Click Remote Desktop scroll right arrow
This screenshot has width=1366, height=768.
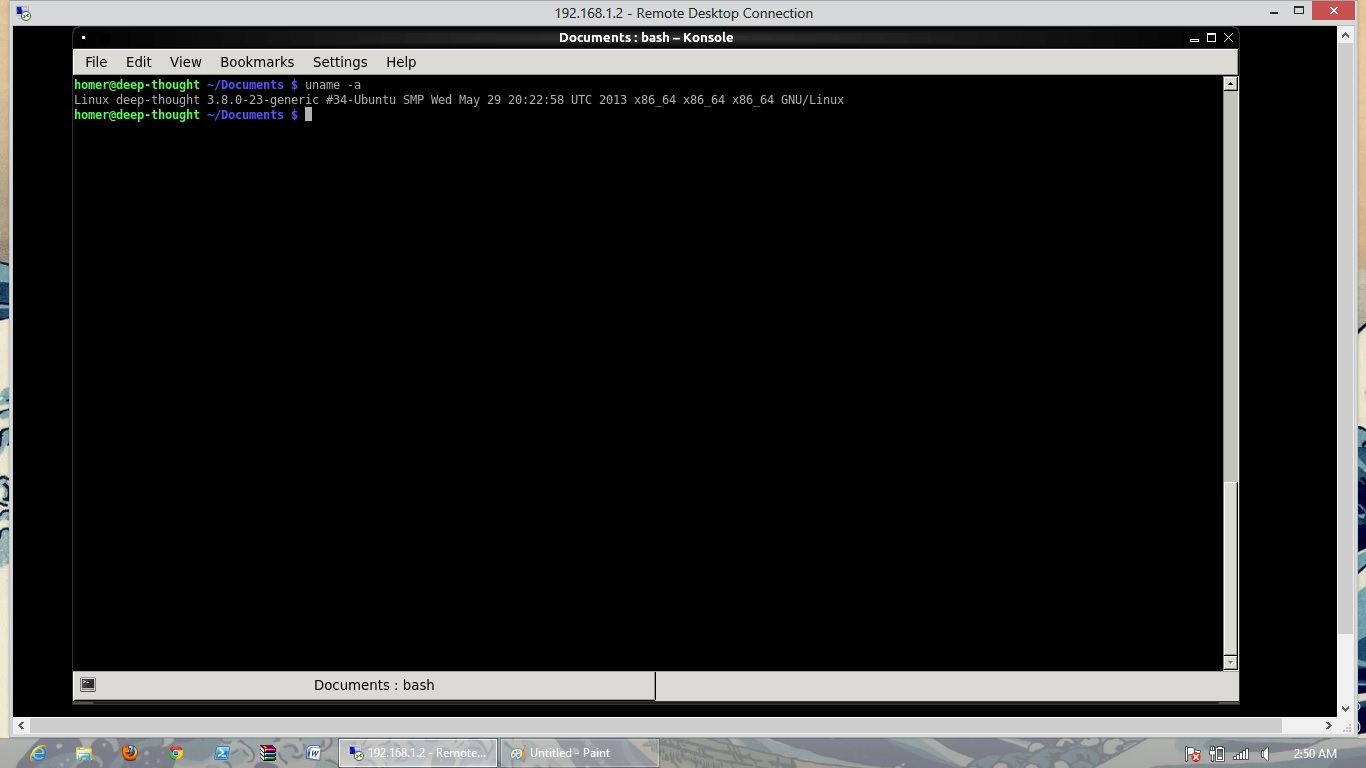pyautogui.click(x=1329, y=725)
